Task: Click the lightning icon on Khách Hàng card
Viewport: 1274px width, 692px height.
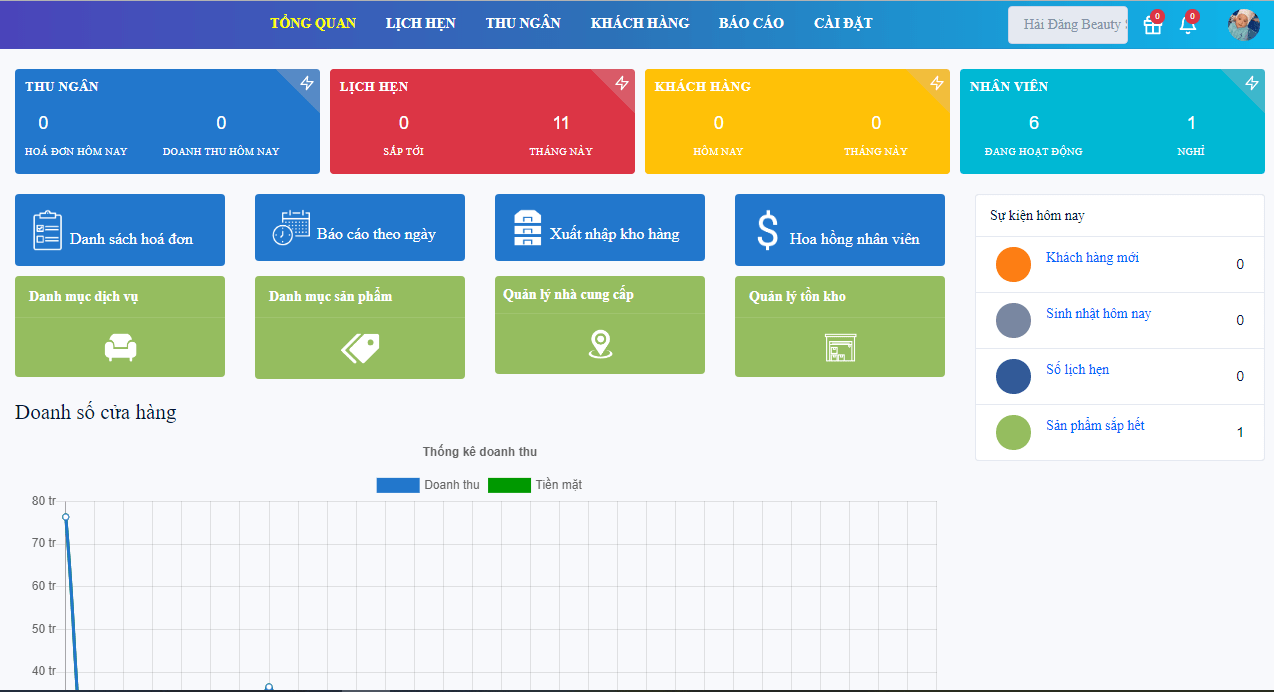Action: click(x=937, y=83)
